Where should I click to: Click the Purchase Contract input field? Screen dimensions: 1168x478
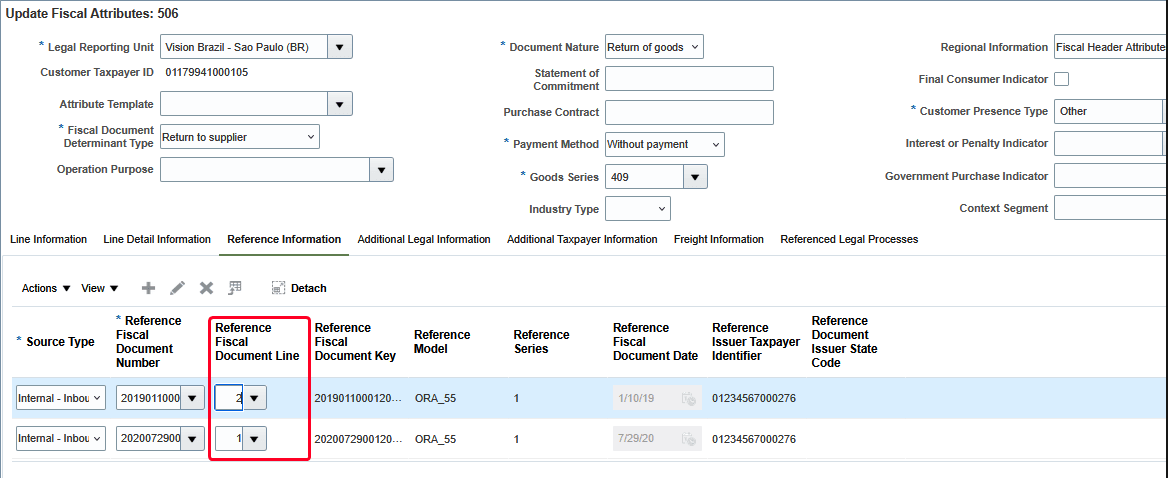point(689,112)
